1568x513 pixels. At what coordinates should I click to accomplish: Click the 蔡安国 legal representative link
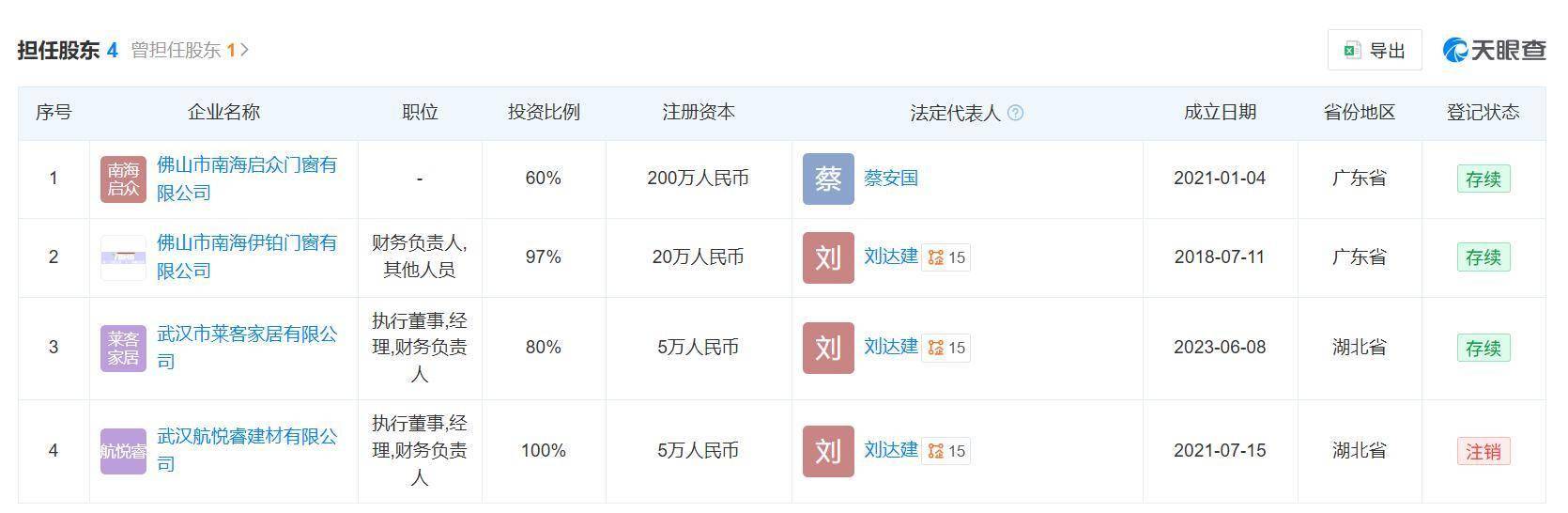pyautogui.click(x=890, y=178)
